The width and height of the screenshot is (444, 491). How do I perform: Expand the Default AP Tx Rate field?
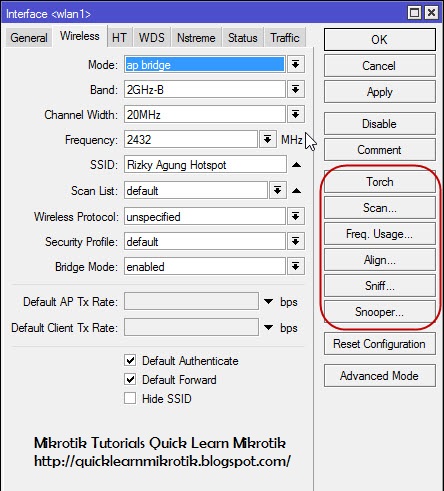(x=268, y=301)
